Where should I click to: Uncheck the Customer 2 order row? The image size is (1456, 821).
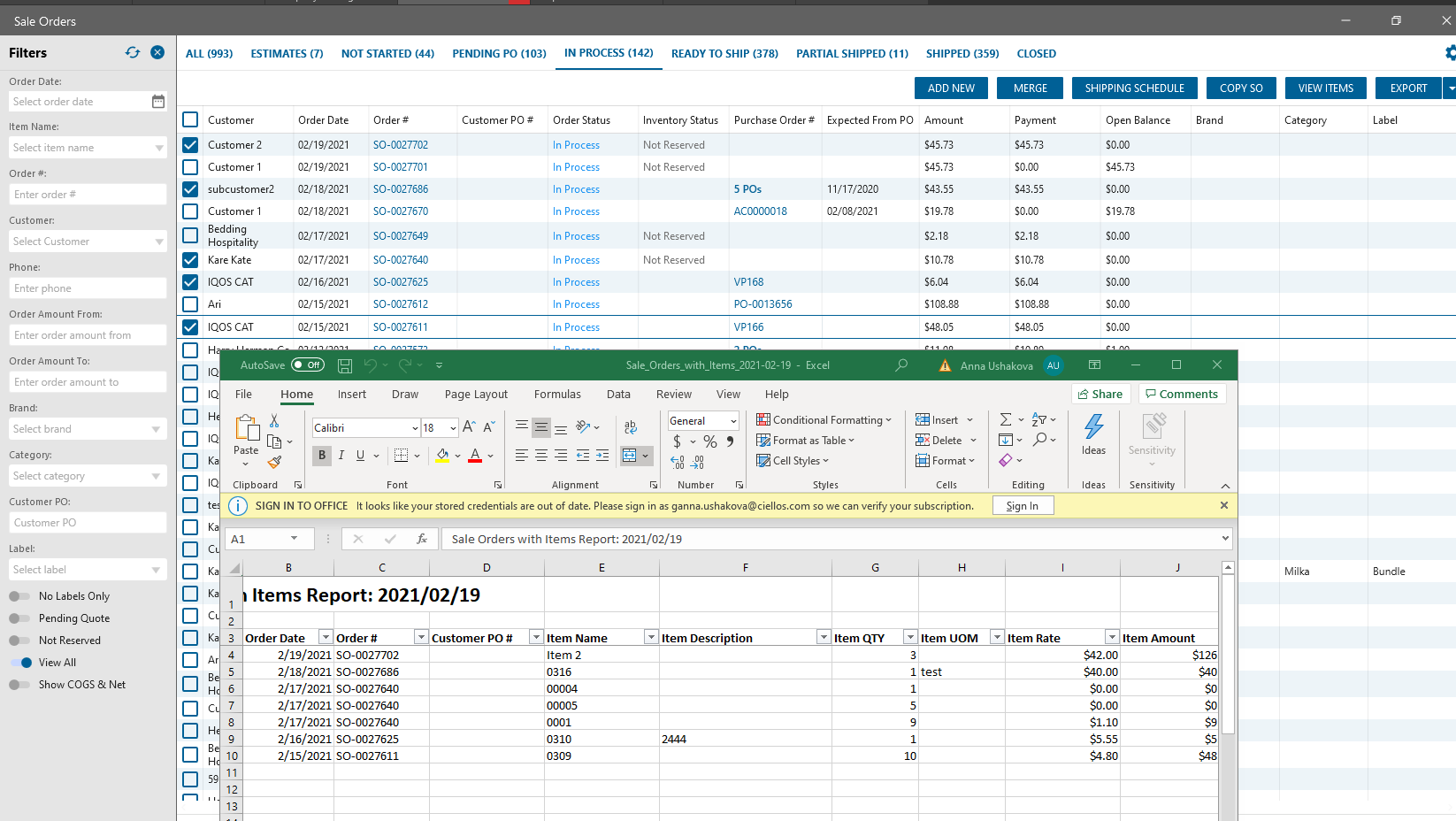pos(190,145)
